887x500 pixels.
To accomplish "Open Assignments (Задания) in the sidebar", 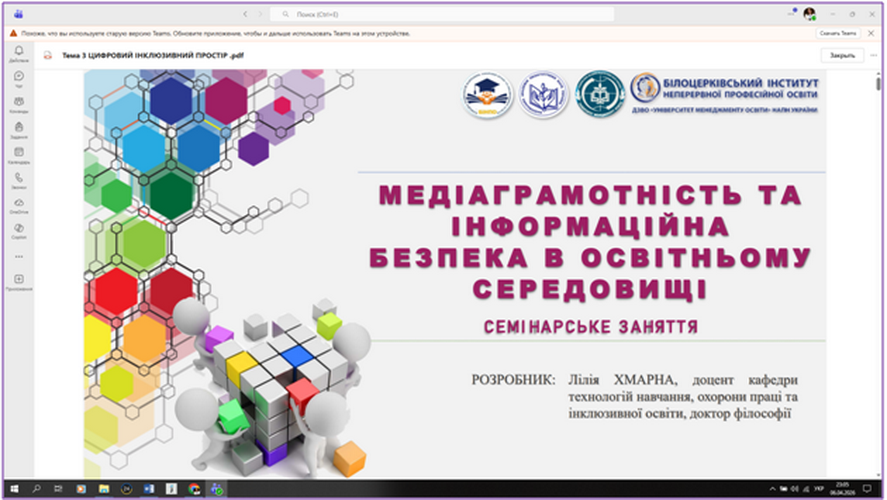I will coord(19,129).
